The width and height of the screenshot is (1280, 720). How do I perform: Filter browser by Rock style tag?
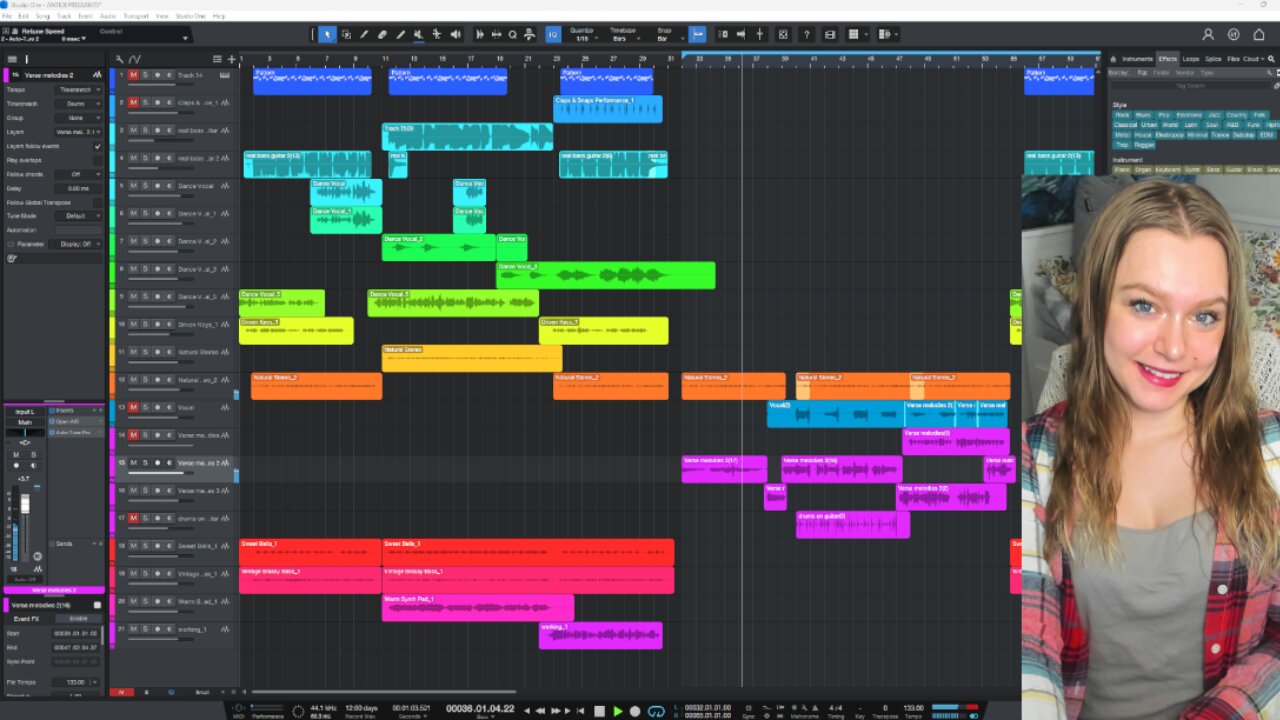pyautogui.click(x=1122, y=115)
